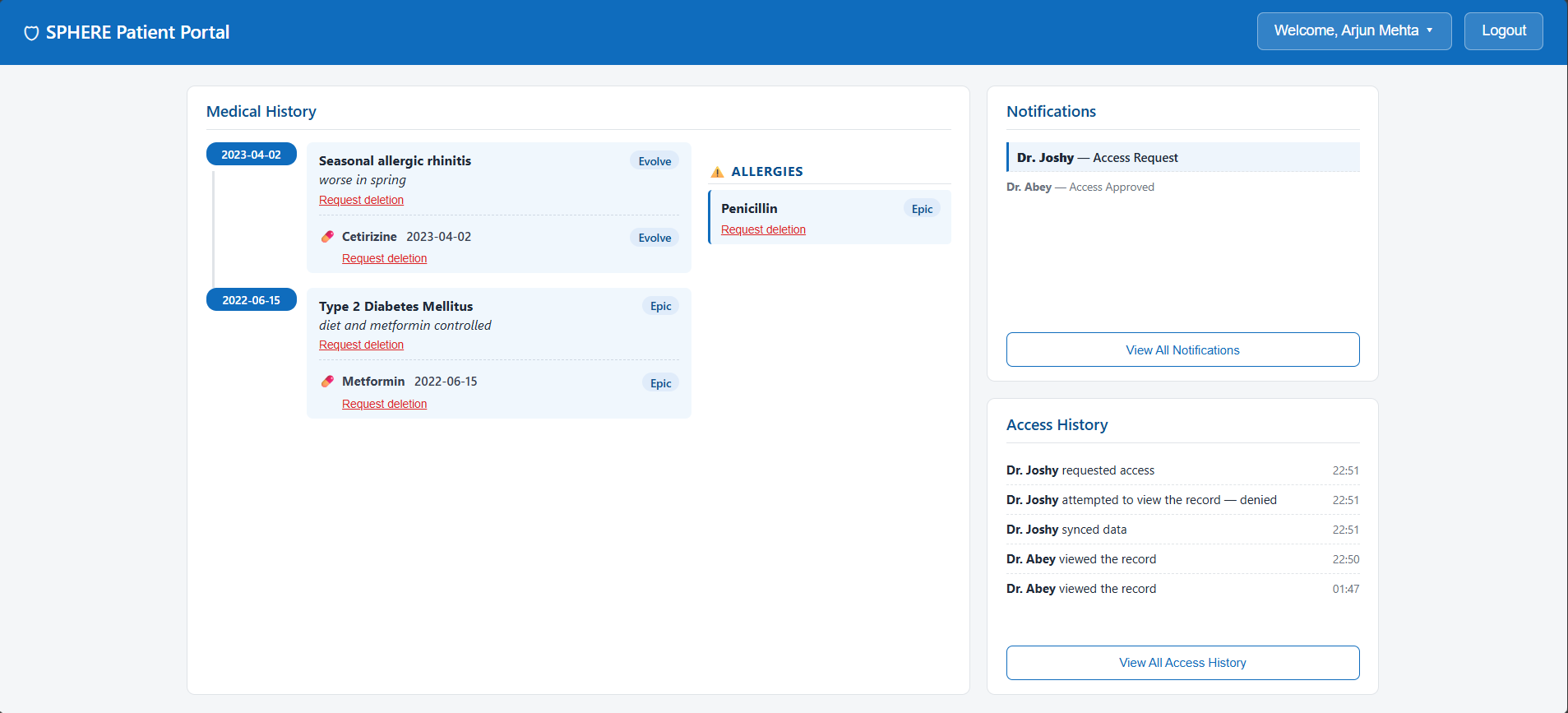Select the 2022-06-15 timeline date marker
1568x713 pixels.
click(251, 300)
